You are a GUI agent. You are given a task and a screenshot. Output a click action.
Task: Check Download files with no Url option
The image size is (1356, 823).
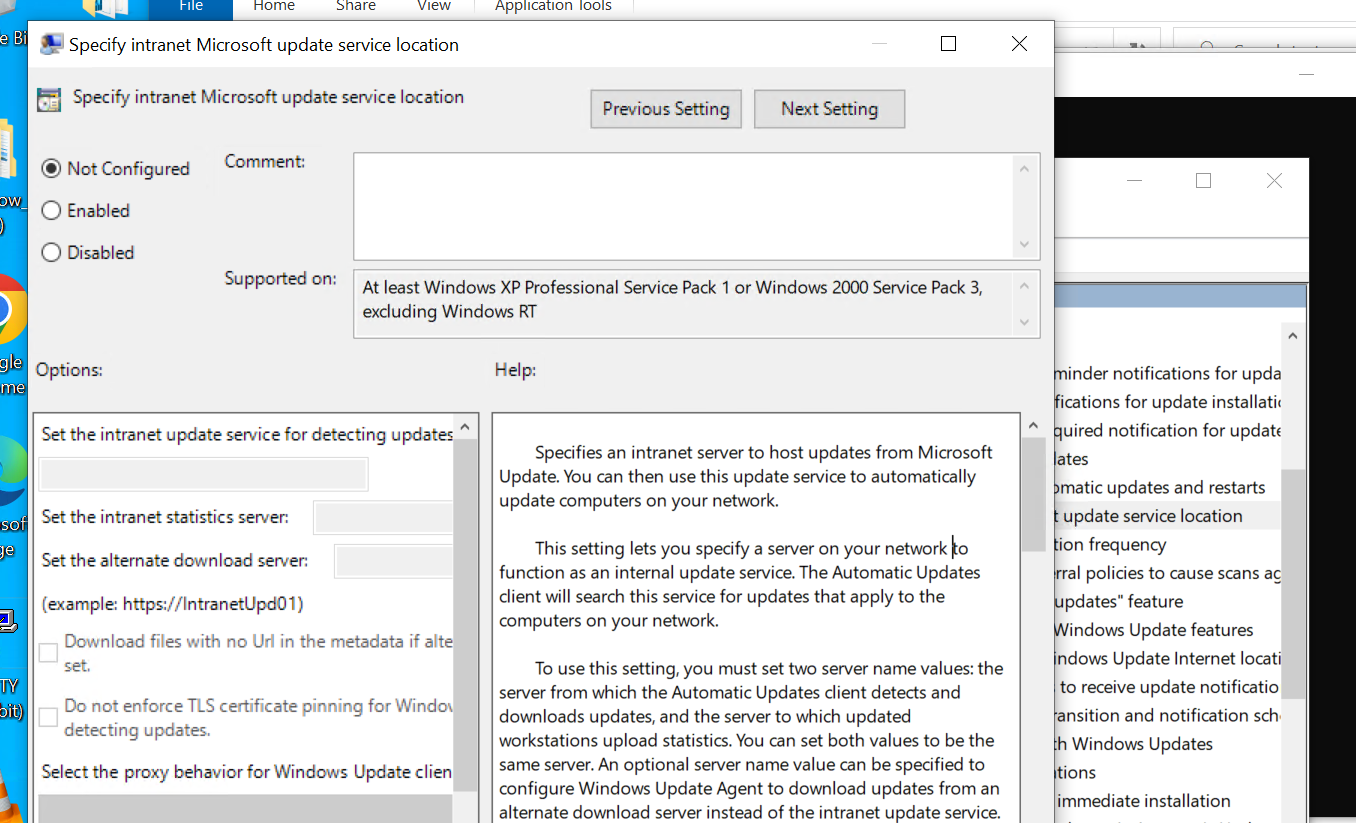(x=48, y=653)
